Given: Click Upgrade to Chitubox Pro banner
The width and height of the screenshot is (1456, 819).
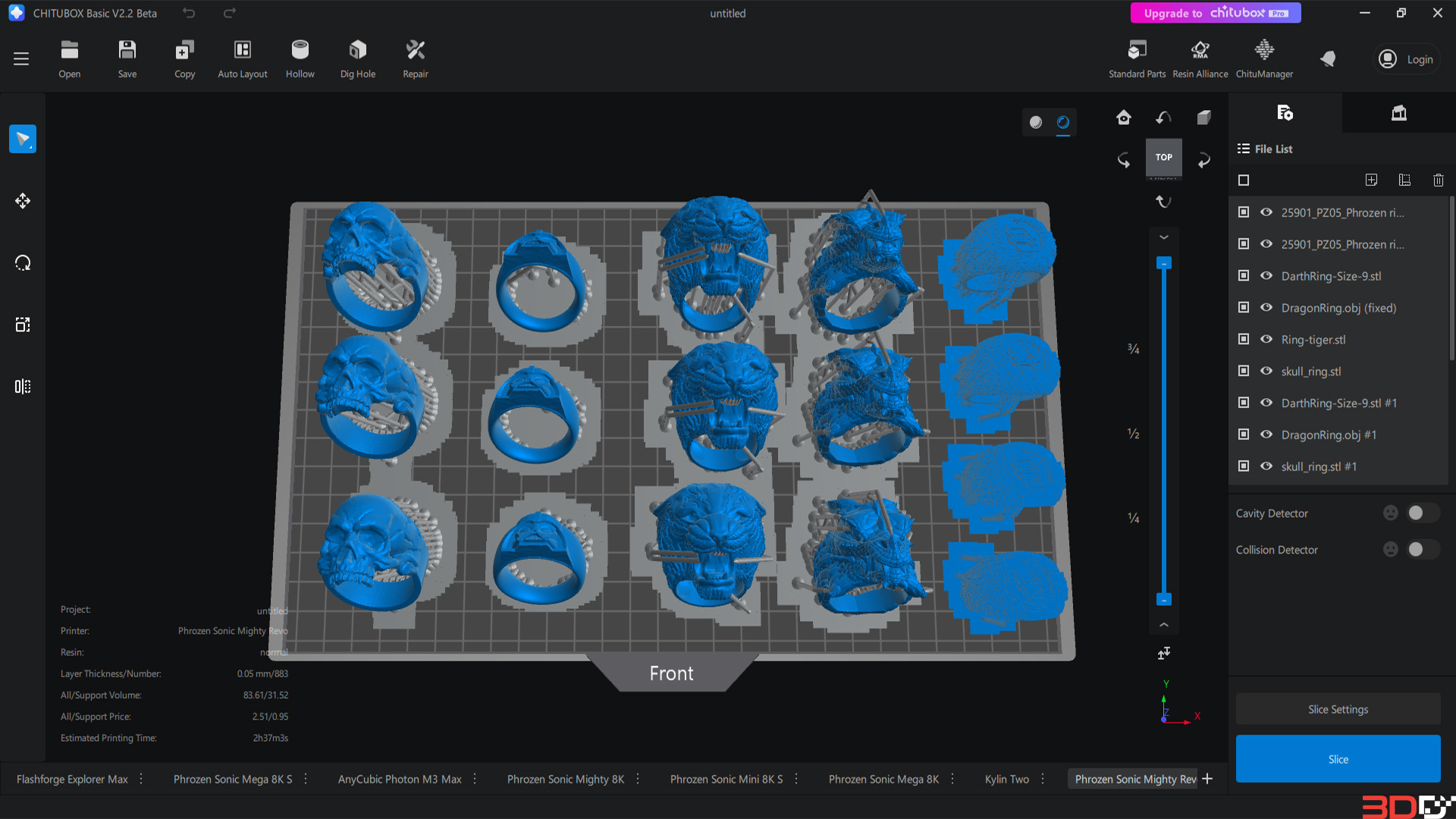Looking at the screenshot, I should point(1216,13).
